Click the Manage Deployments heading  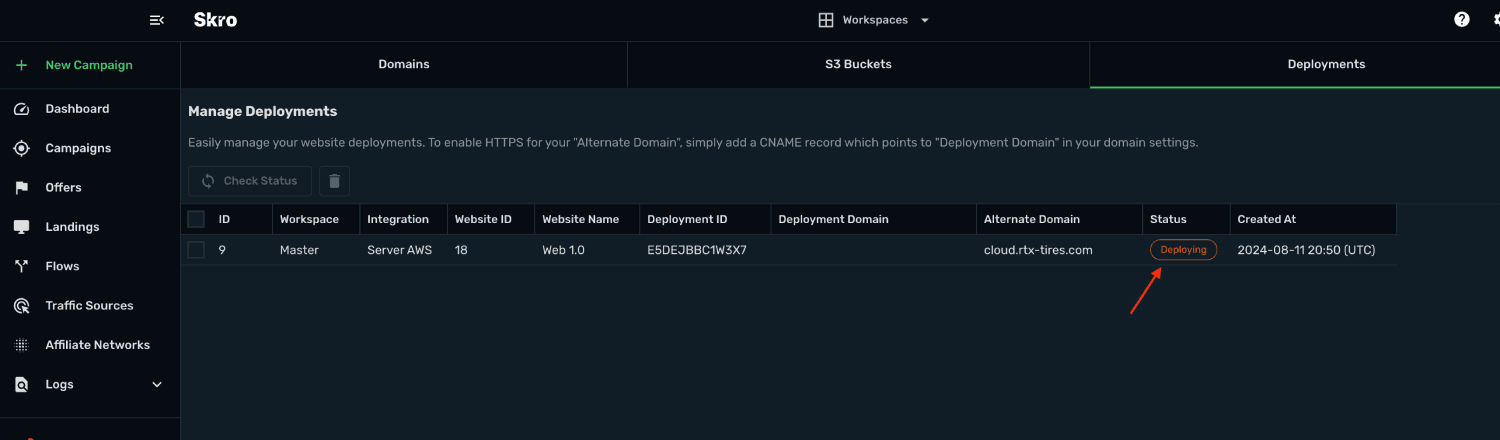263,112
